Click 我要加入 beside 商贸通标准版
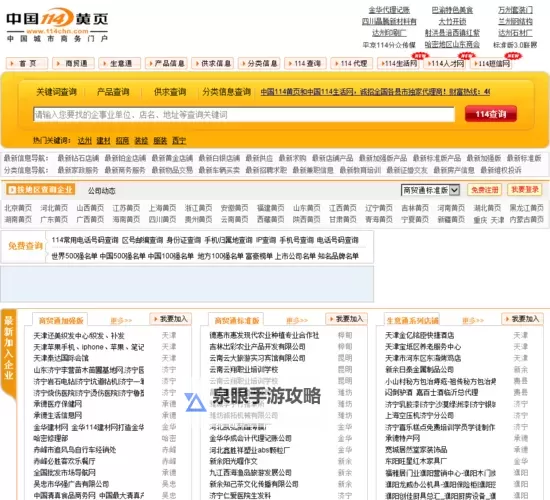 point(347,319)
